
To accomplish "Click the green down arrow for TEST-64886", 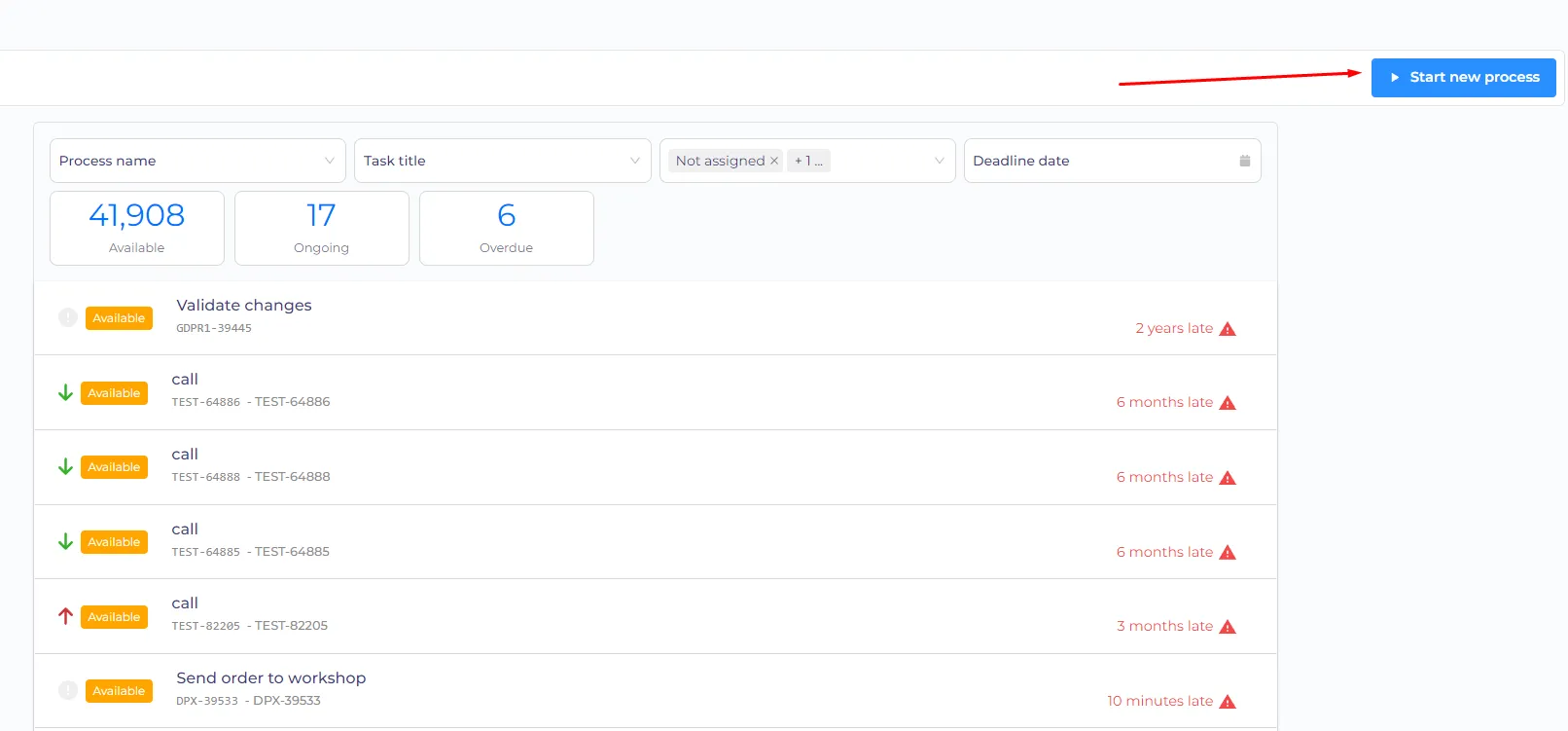I will [x=65, y=392].
